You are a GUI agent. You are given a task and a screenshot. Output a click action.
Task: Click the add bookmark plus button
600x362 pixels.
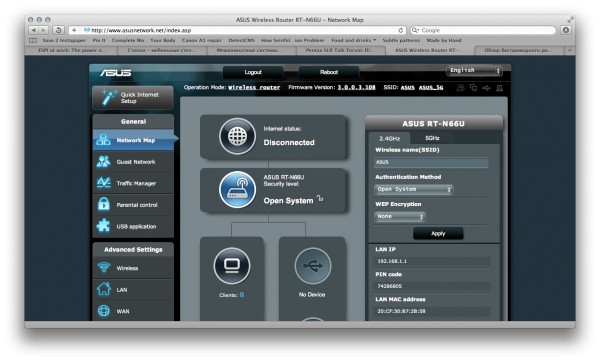(74, 30)
